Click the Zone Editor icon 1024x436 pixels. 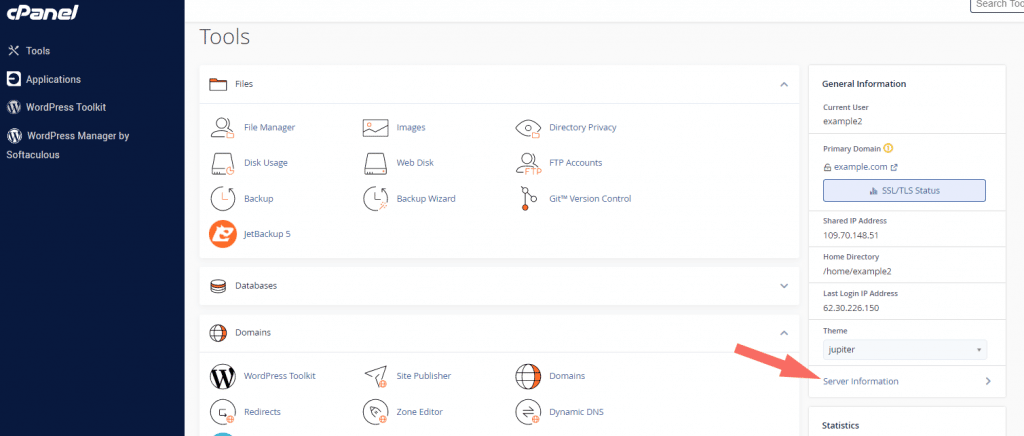click(x=376, y=412)
